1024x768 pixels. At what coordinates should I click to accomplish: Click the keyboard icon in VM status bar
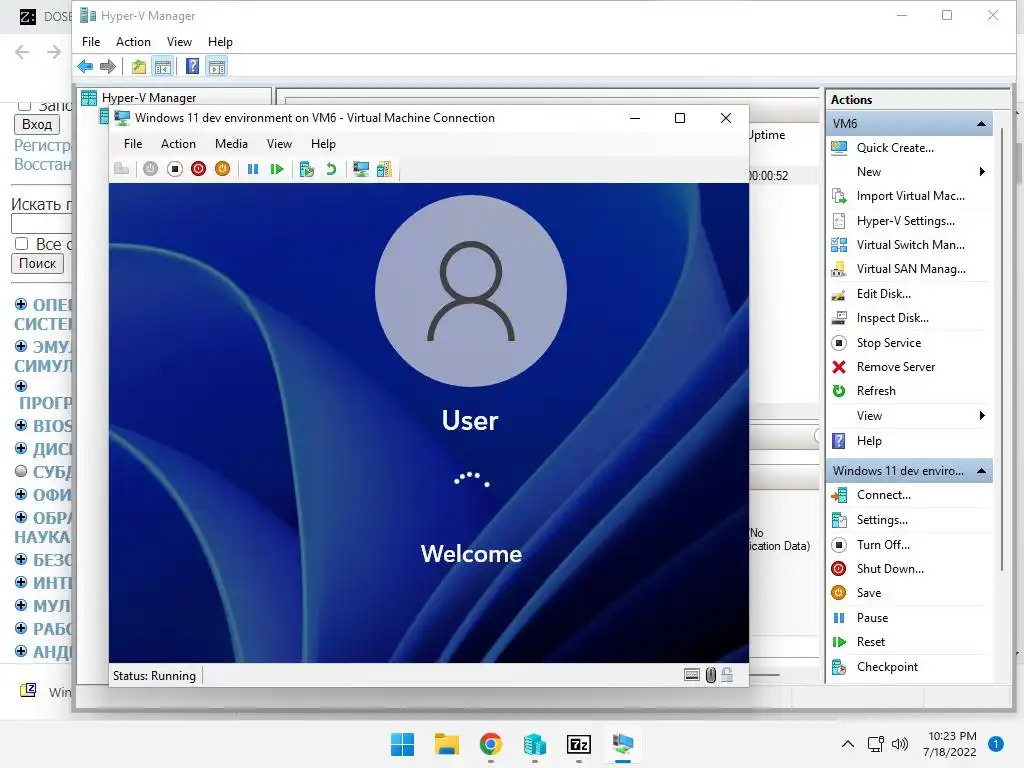tap(692, 675)
